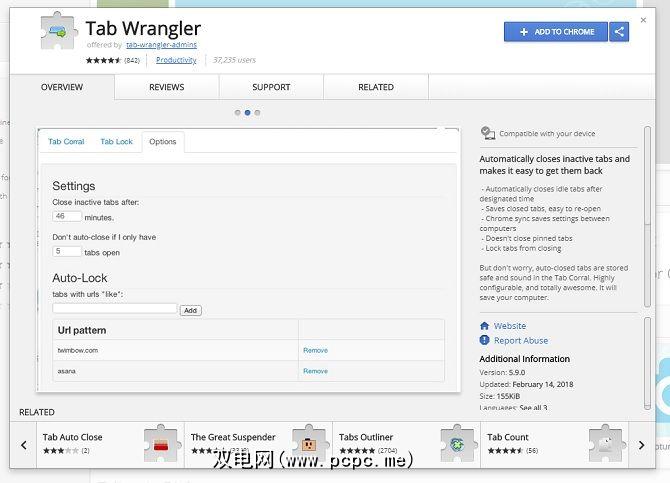Click the share icon button

point(619,32)
